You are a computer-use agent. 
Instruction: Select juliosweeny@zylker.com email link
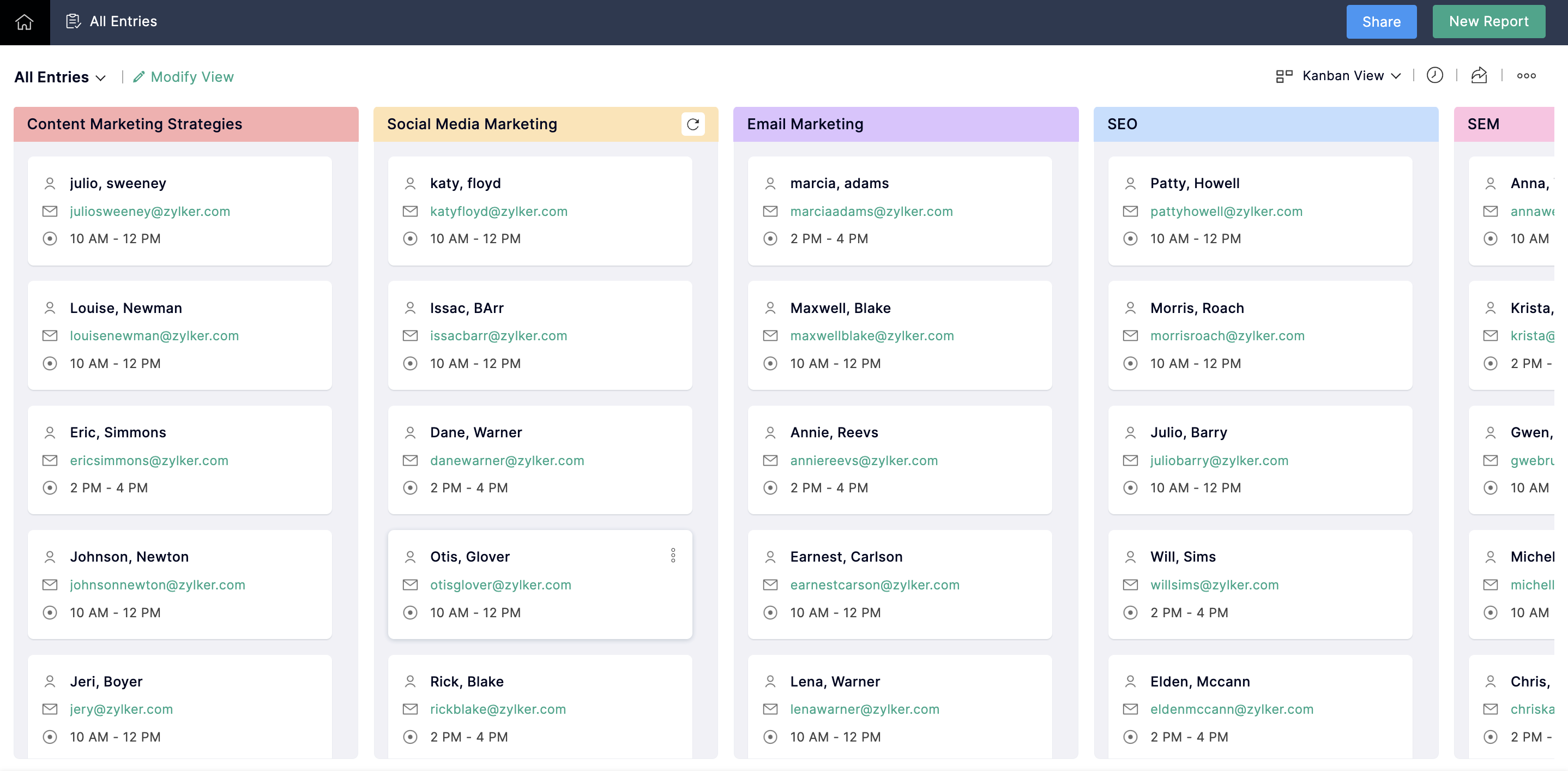coord(150,211)
